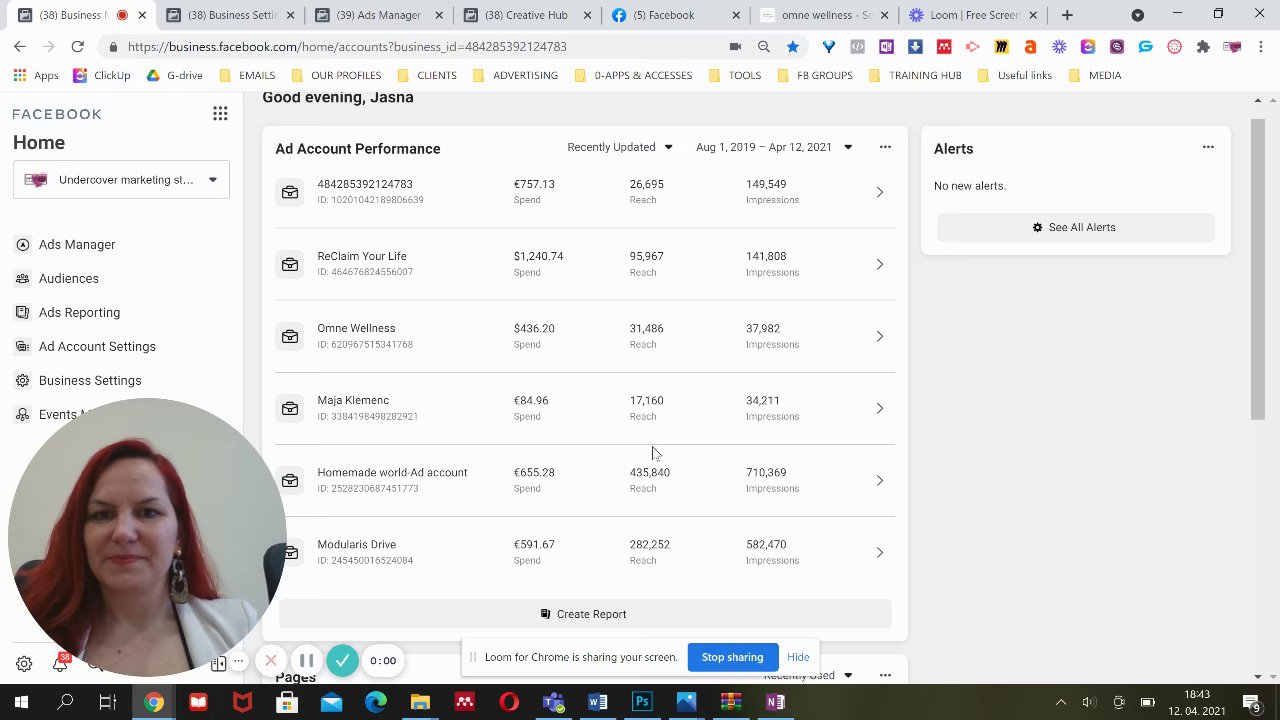1280x720 pixels.
Task: Click Stop sharing in the Loom bar
Action: tap(732, 657)
